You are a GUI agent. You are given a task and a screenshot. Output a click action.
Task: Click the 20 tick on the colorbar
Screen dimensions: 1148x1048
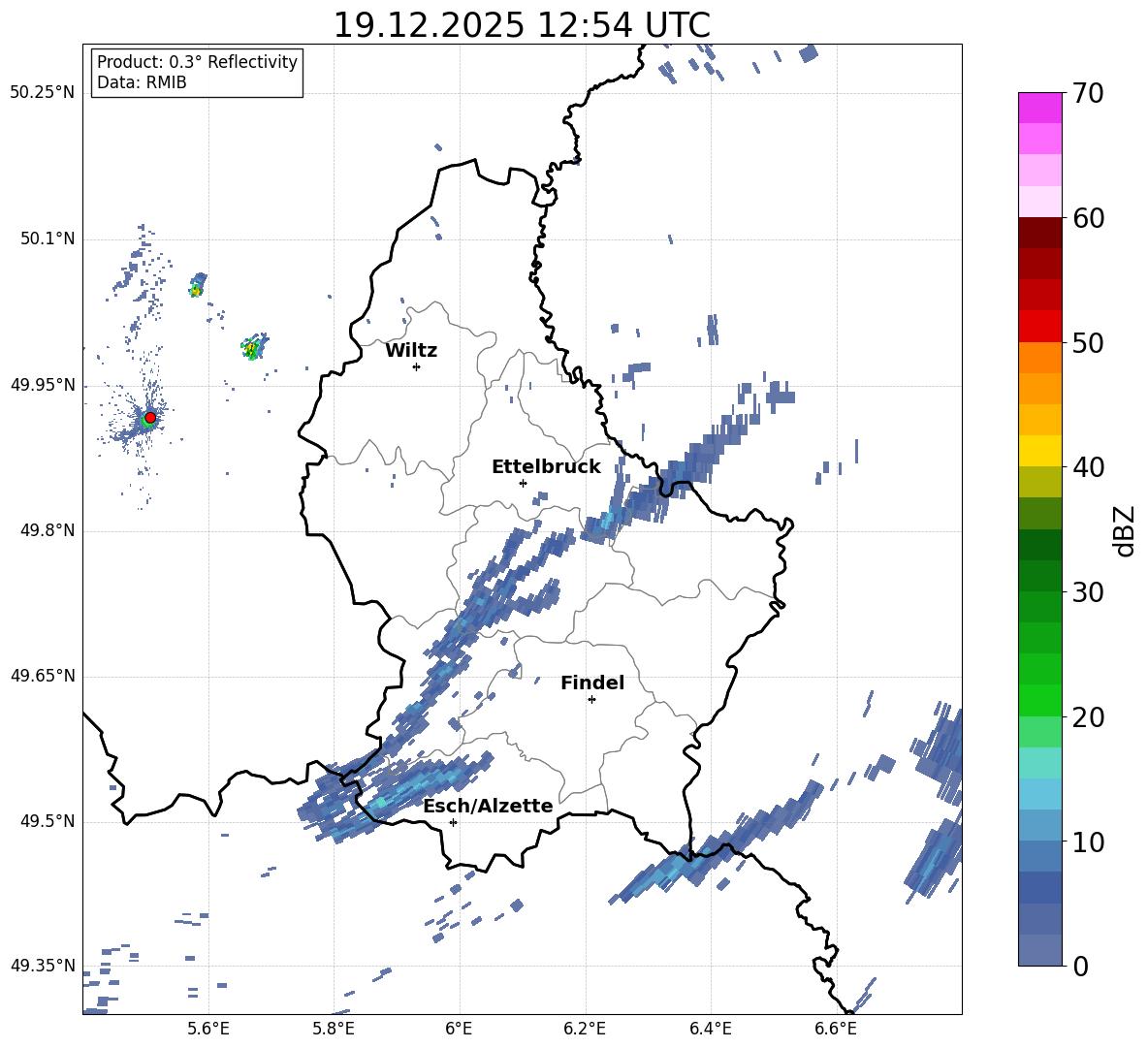[x=1089, y=717]
